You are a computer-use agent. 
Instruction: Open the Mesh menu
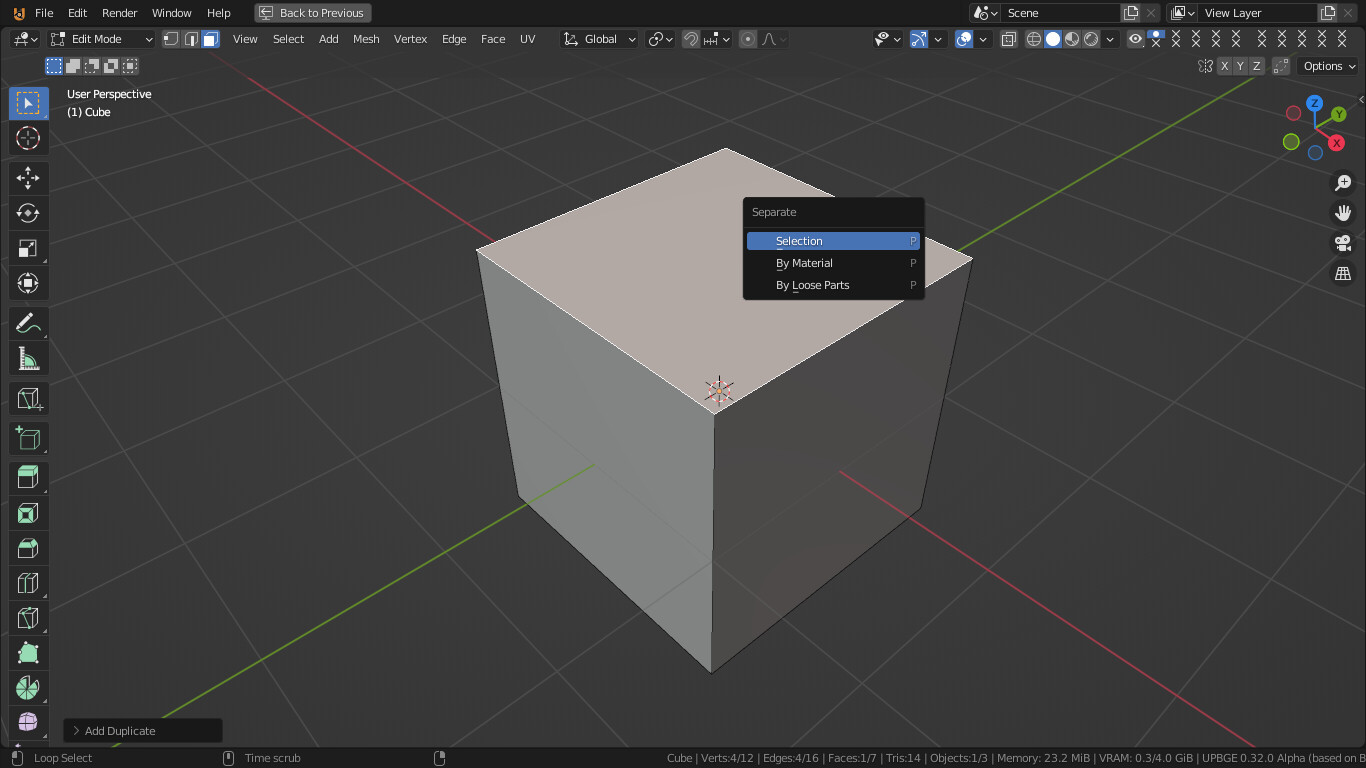(366, 39)
